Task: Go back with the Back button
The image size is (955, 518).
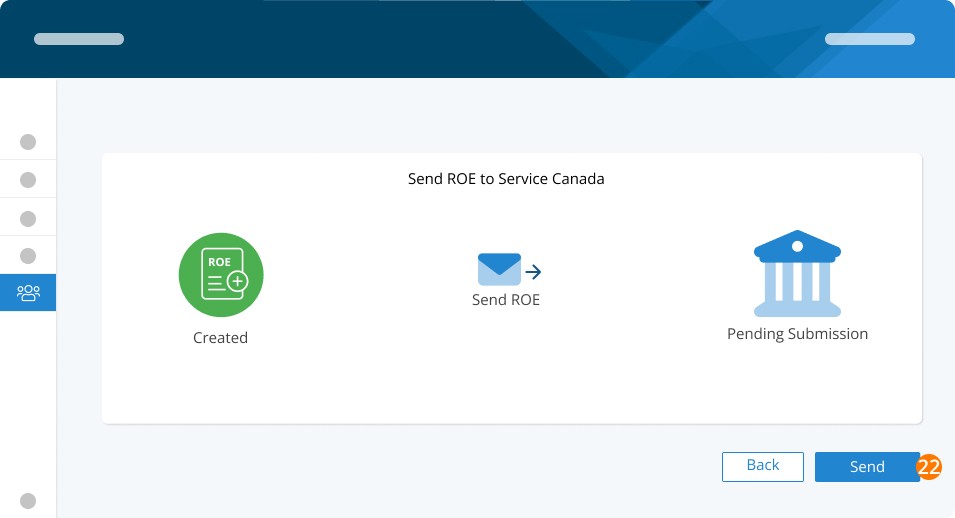Action: coord(763,467)
